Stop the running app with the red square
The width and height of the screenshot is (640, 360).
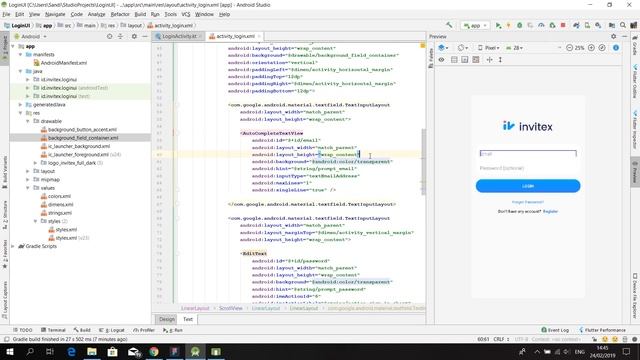tap(563, 25)
